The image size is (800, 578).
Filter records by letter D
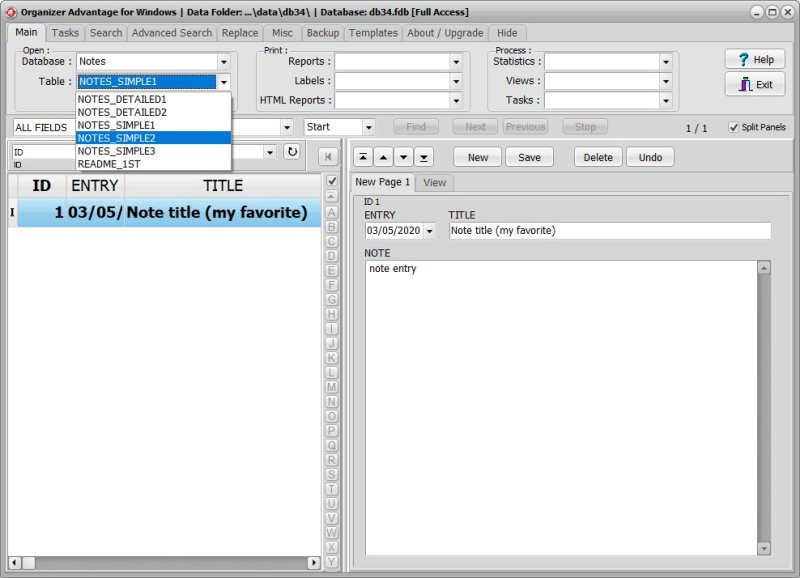point(332,256)
